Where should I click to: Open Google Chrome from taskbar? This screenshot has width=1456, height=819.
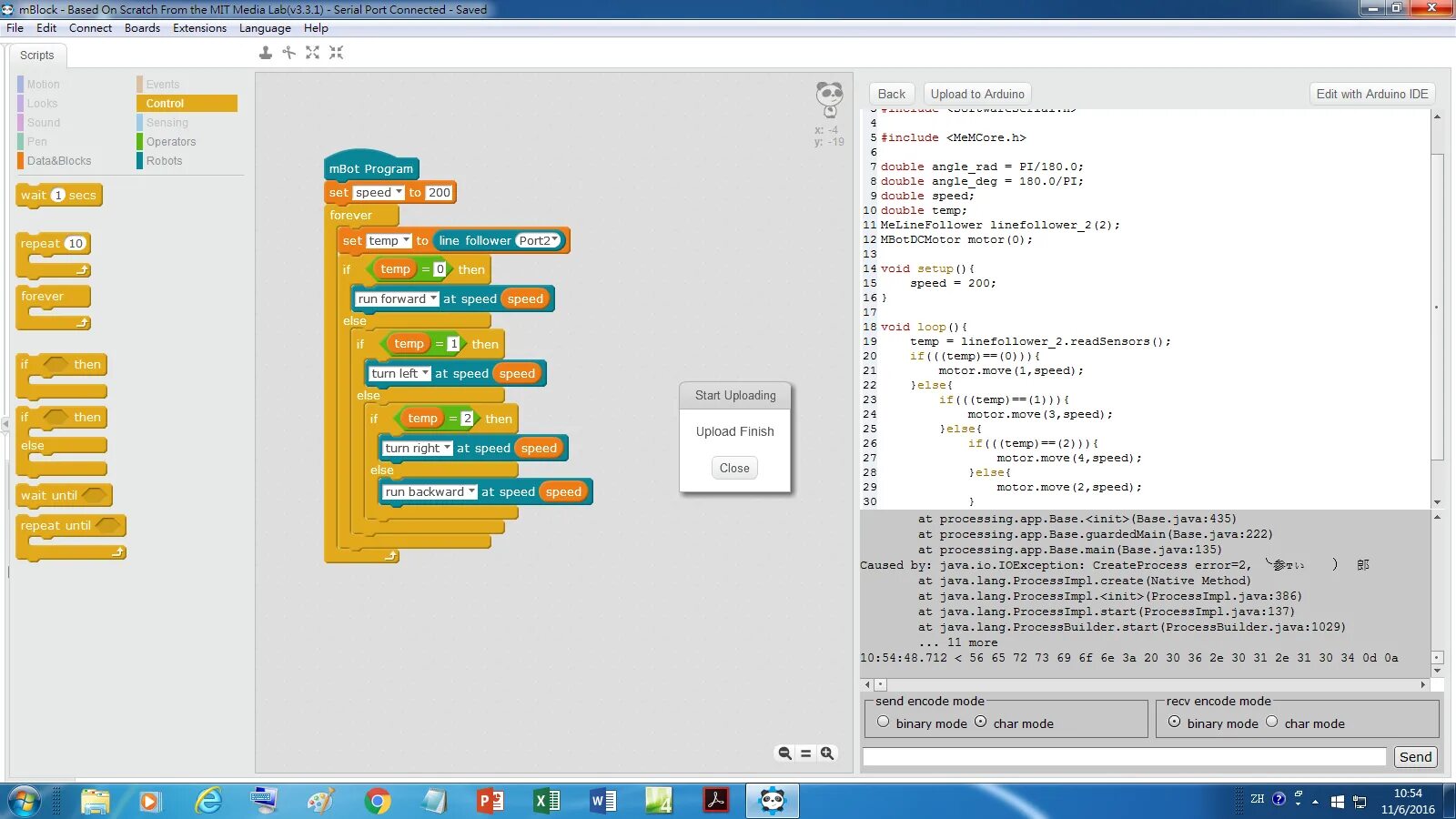(378, 802)
